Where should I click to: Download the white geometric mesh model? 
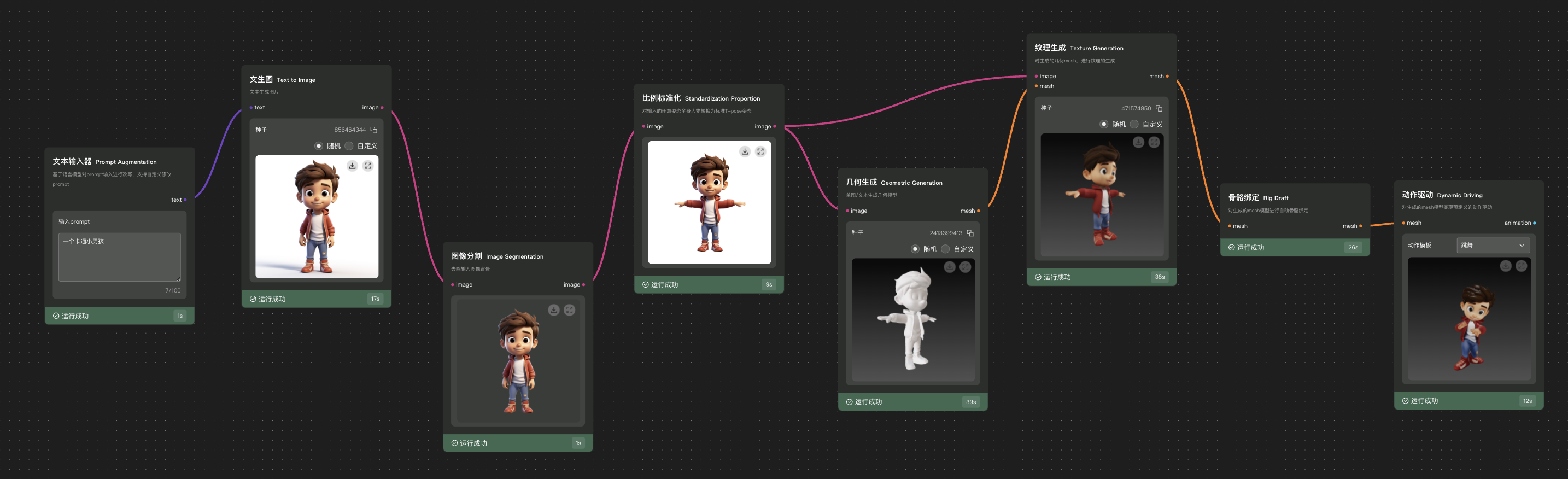click(950, 267)
